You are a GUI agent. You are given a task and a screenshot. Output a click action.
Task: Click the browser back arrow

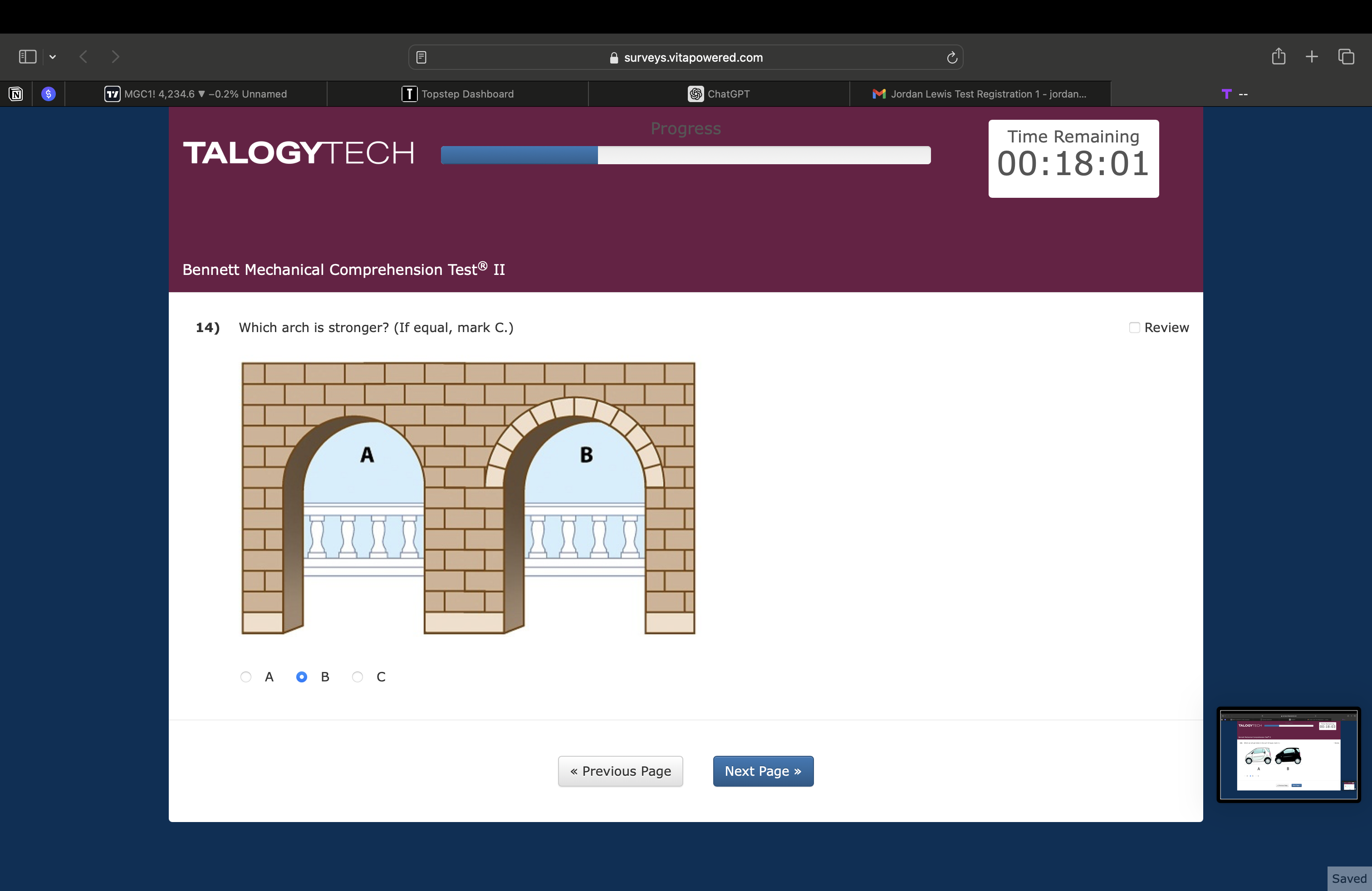(x=83, y=56)
